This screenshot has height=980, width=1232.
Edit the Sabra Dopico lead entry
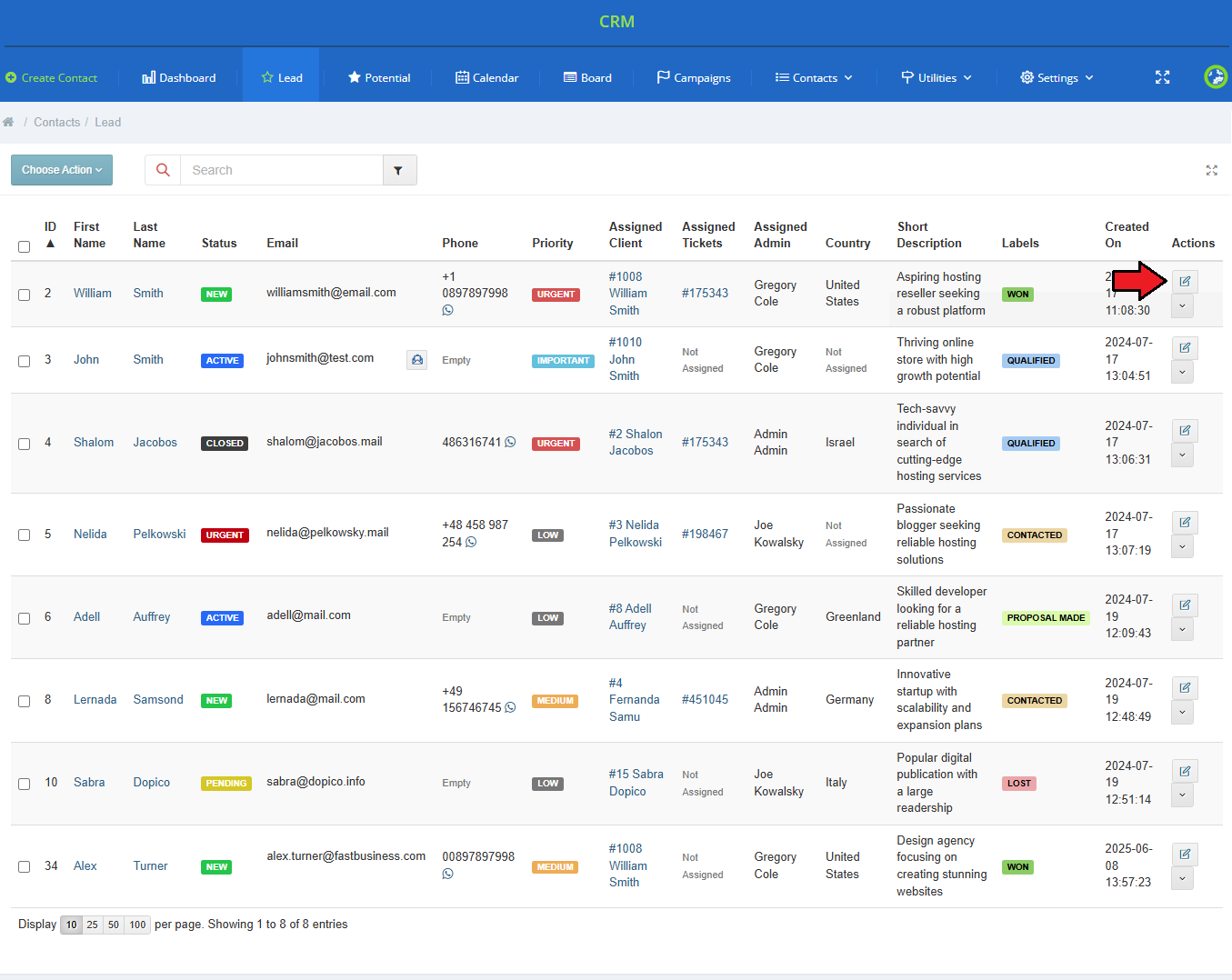click(1185, 772)
